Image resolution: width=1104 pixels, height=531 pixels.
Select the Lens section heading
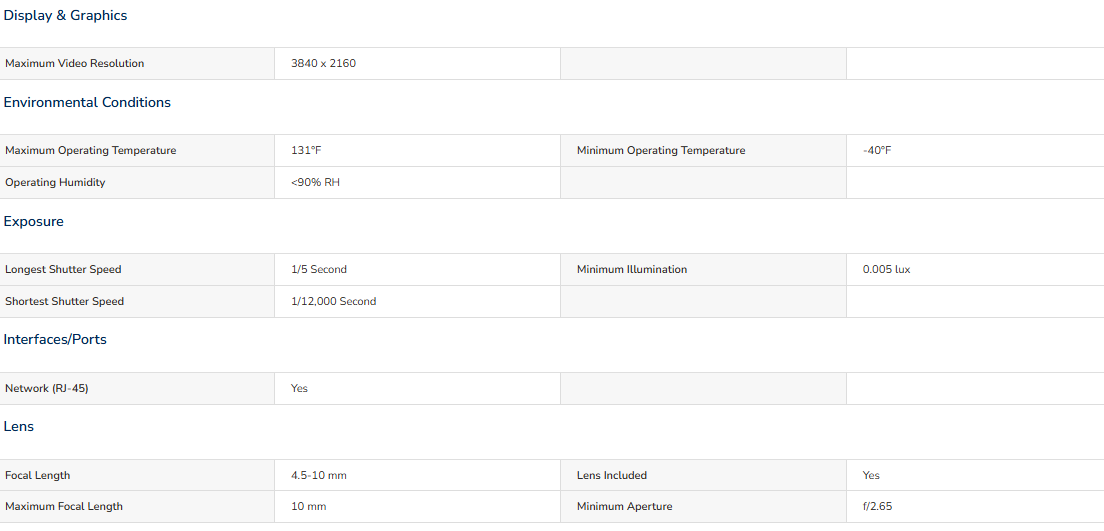[19, 427]
